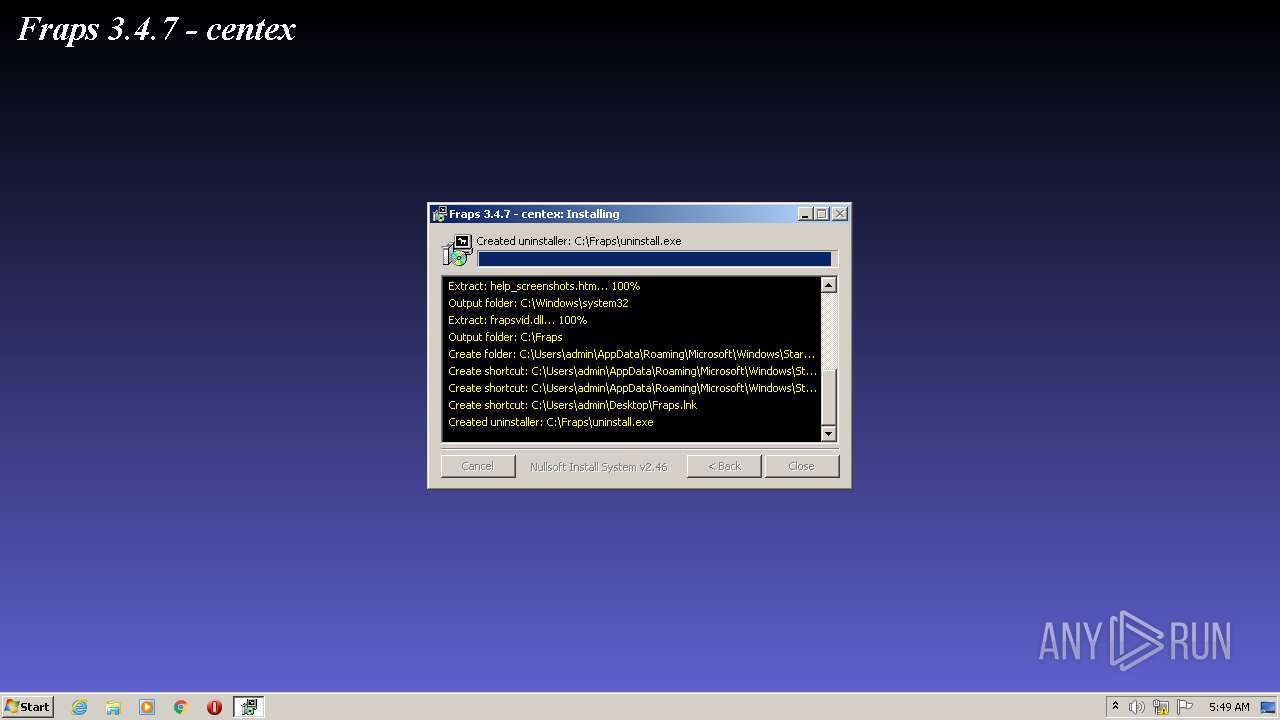This screenshot has width=1280, height=720.
Task: Select the 'Create folder' log line
Action: pos(631,354)
